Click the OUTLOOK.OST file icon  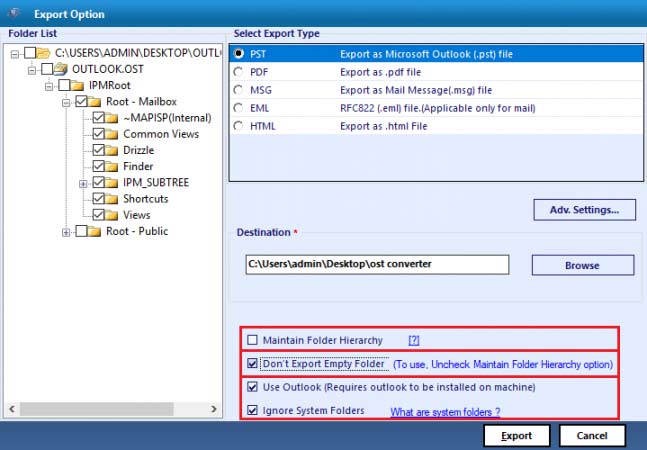pos(61,69)
